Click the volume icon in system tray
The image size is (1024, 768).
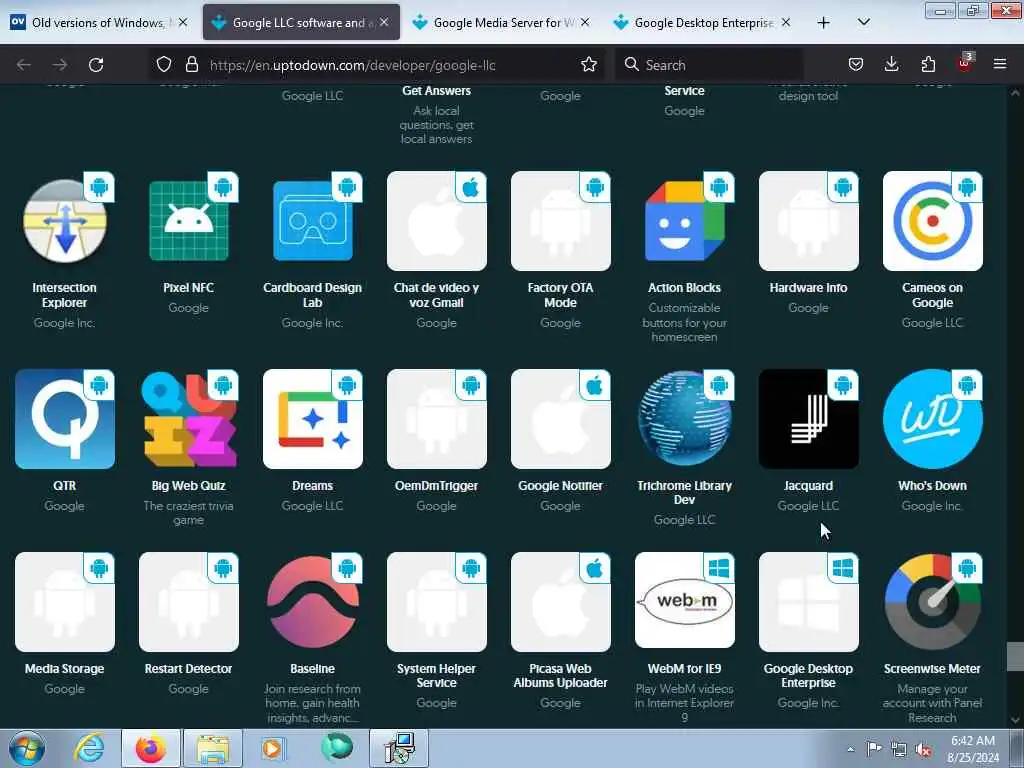(923, 750)
